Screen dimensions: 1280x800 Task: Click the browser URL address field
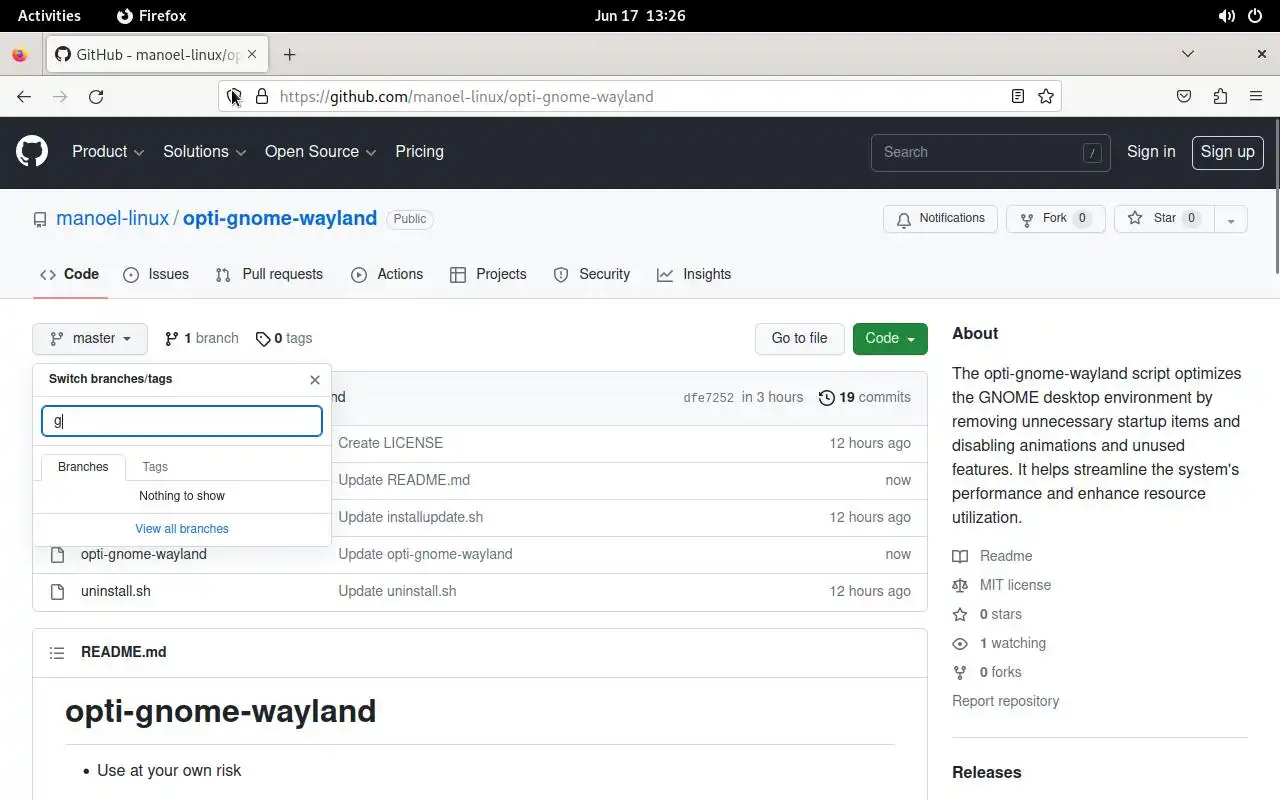(640, 96)
